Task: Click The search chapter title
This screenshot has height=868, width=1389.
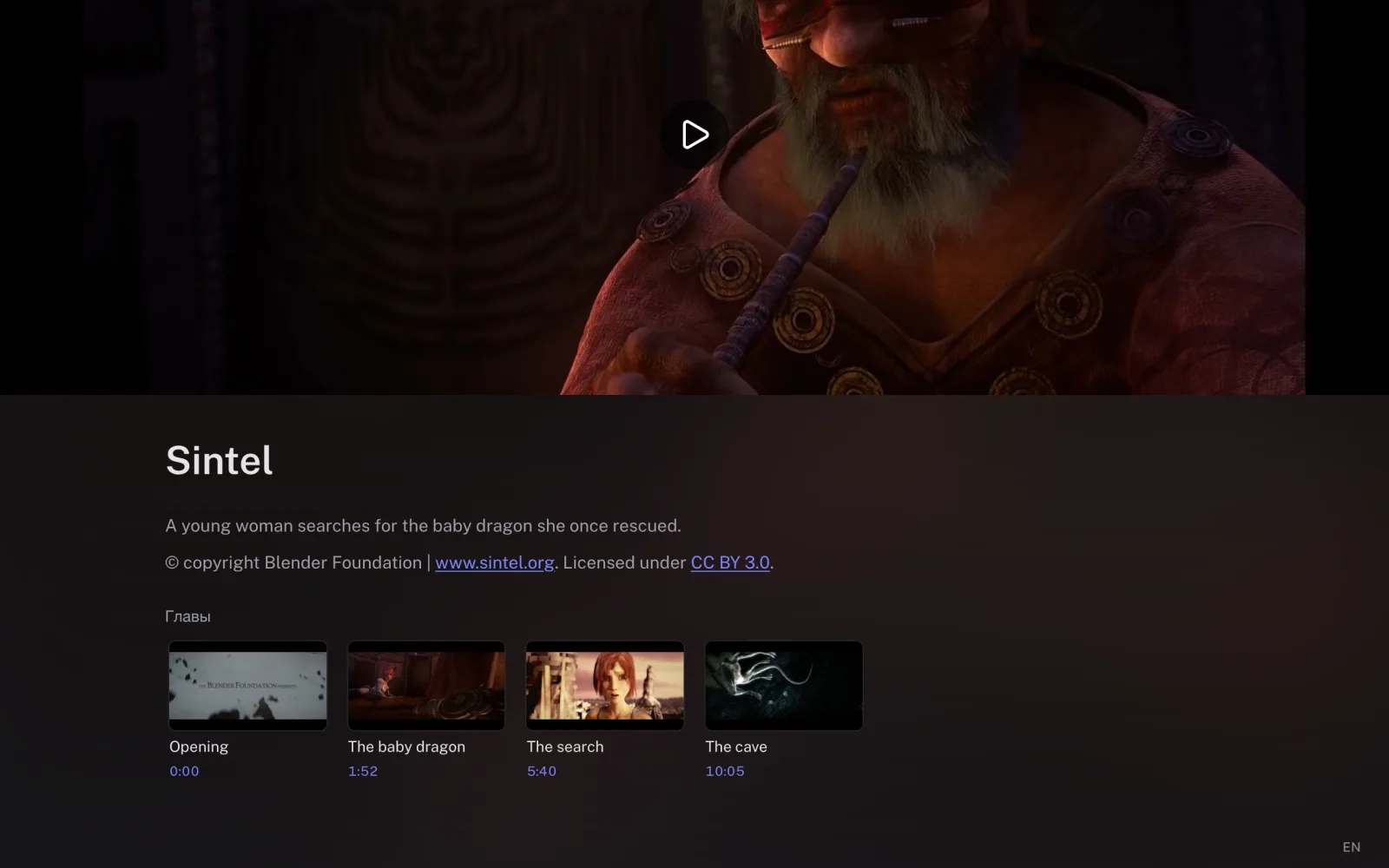Action: 565,746
